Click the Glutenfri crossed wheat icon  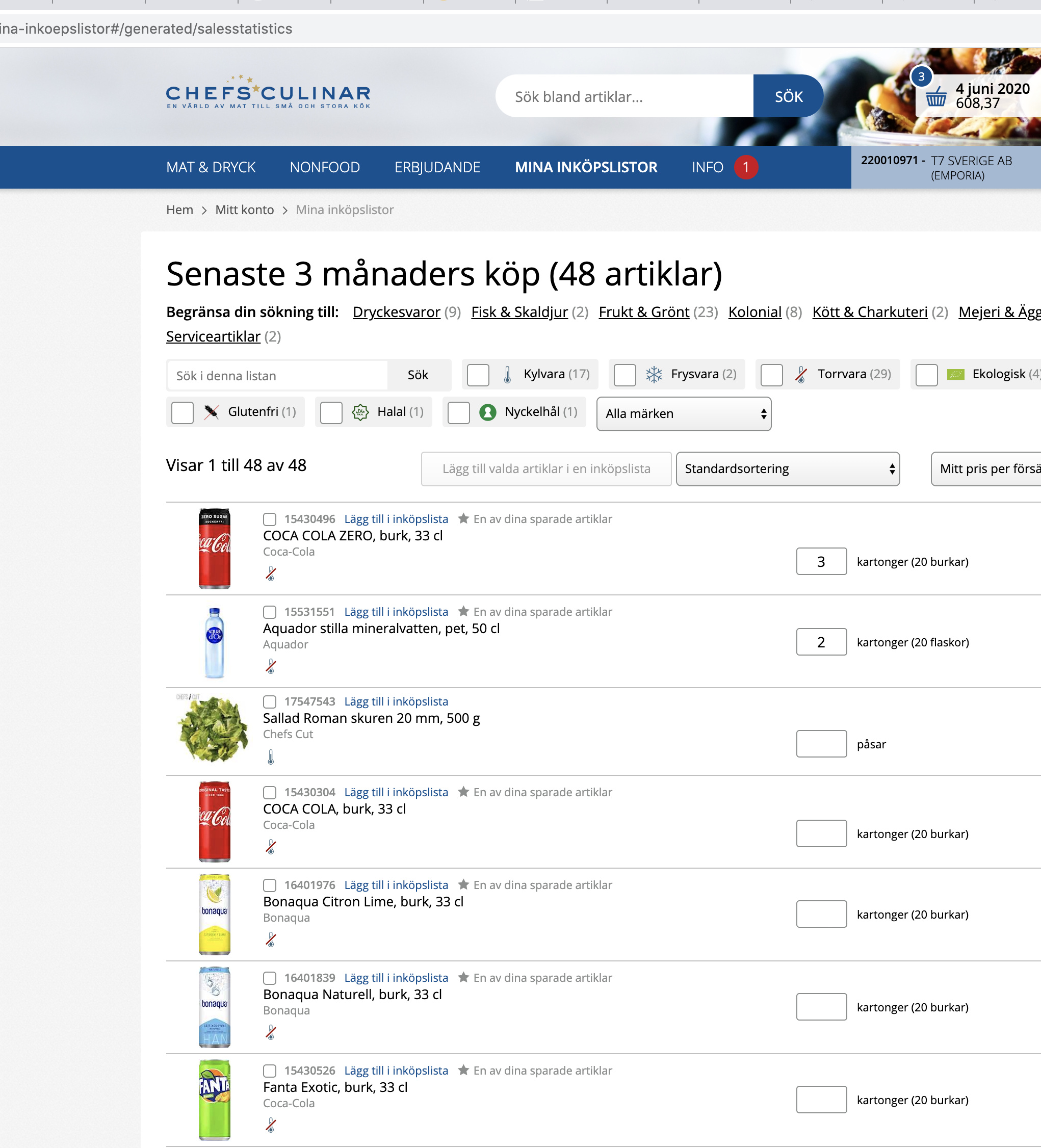pos(211,412)
